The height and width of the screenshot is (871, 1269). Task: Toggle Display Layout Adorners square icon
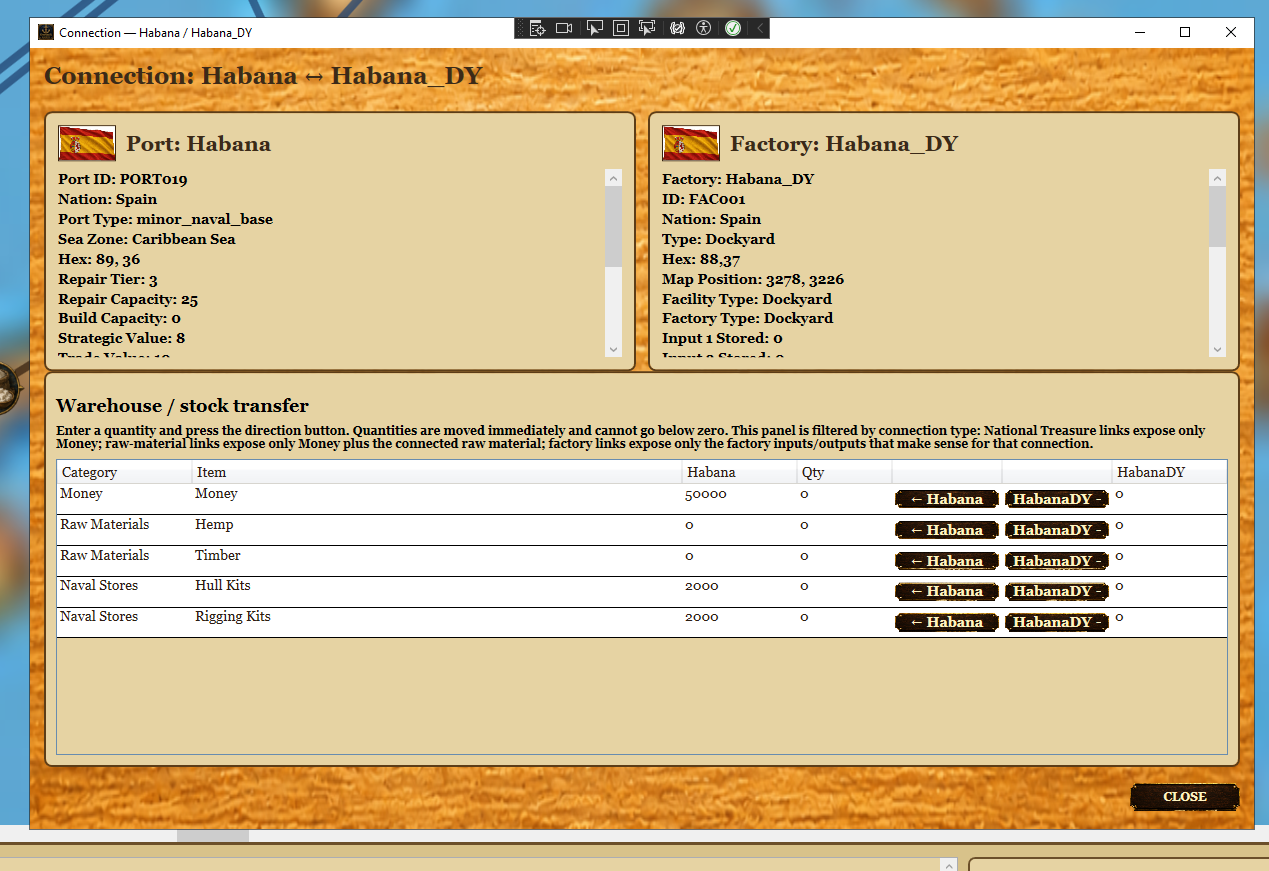621,28
